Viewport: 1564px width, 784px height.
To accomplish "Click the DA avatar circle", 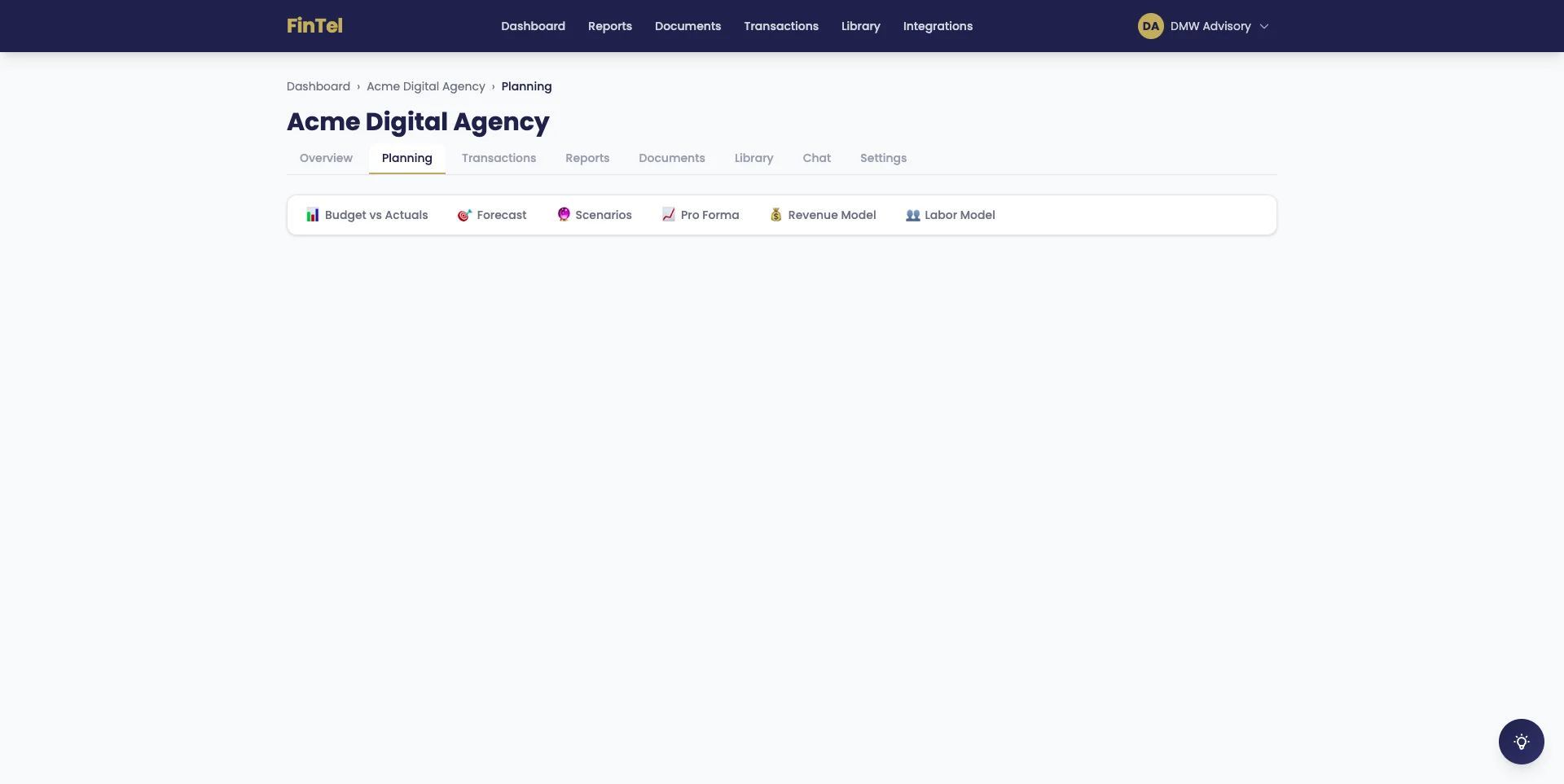I will coord(1150,25).
